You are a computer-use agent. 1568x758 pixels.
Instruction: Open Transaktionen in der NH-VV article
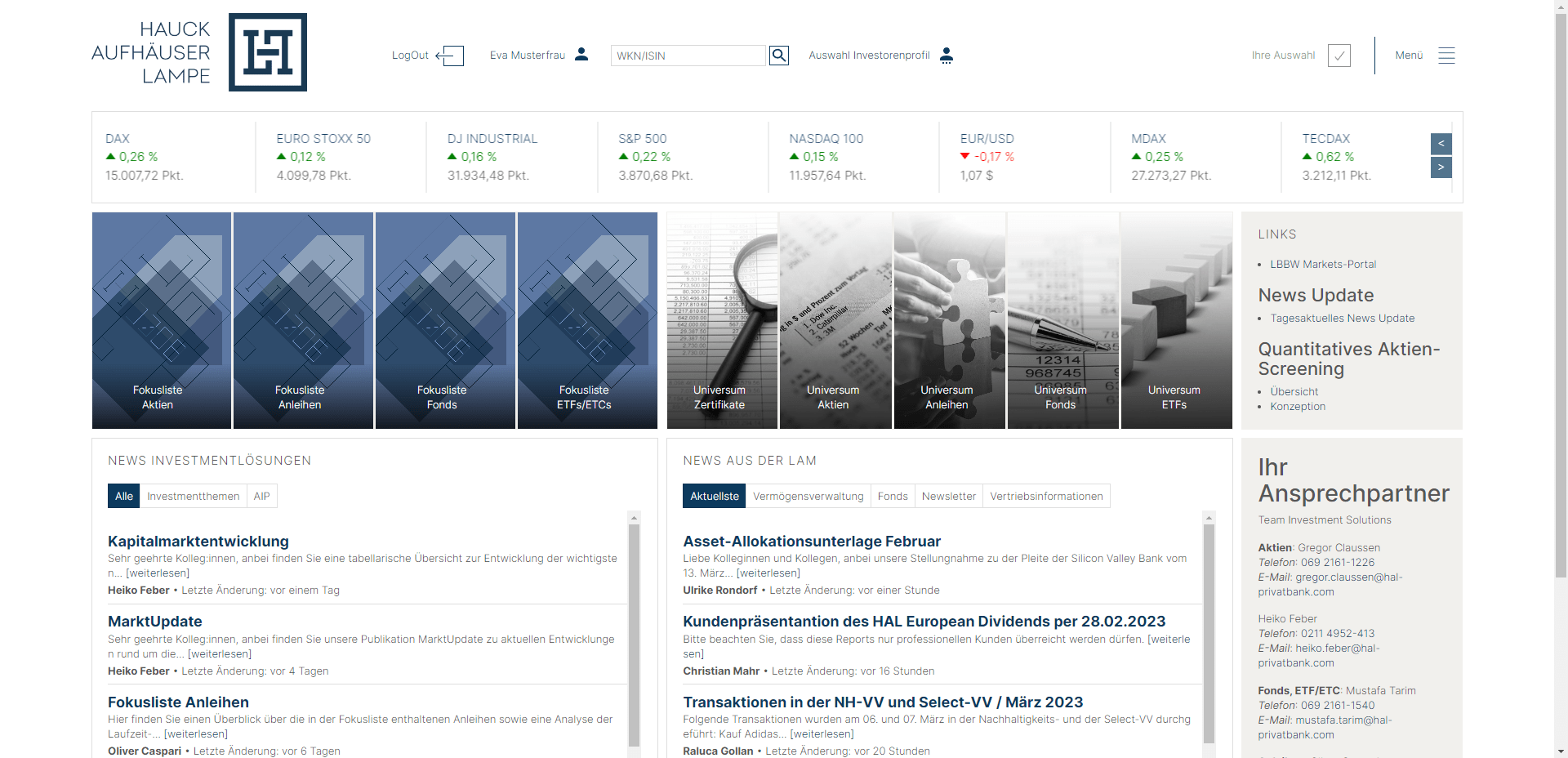(883, 702)
